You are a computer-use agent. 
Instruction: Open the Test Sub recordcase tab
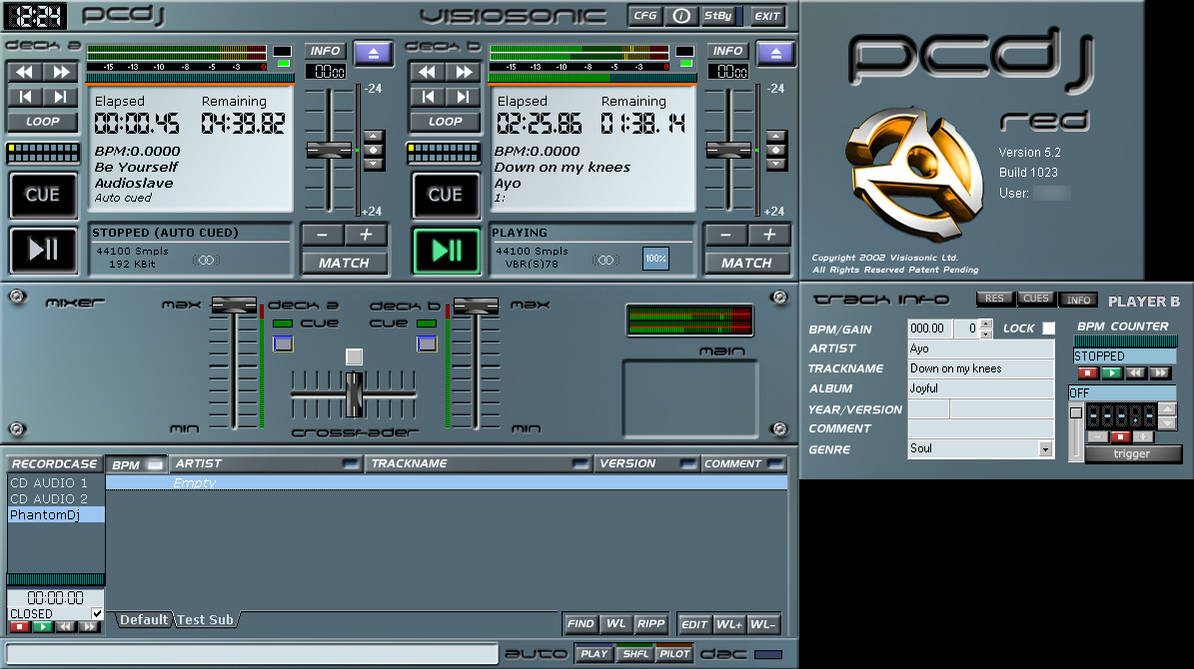coord(206,620)
